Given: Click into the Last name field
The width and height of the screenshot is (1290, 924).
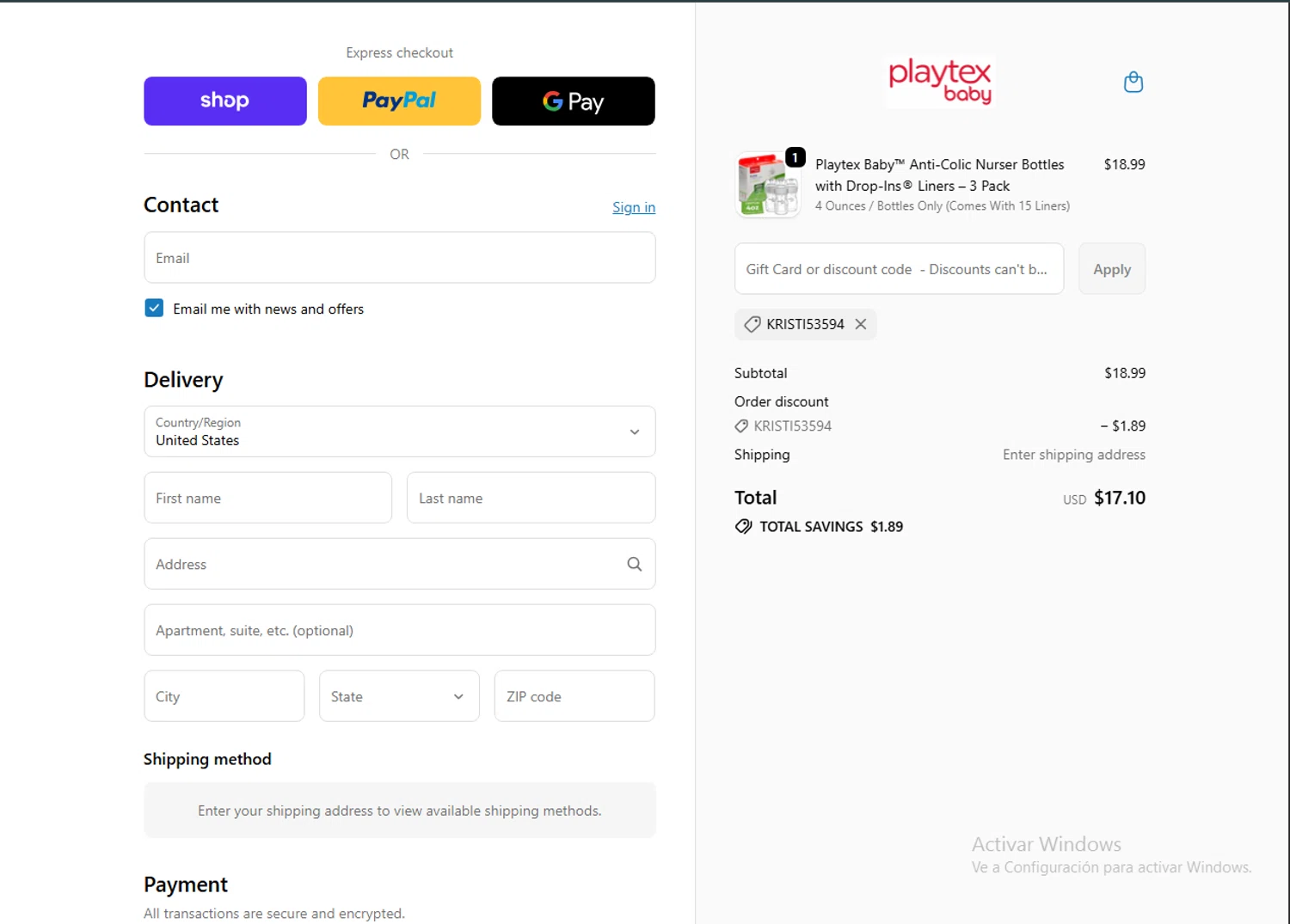Looking at the screenshot, I should [531, 498].
